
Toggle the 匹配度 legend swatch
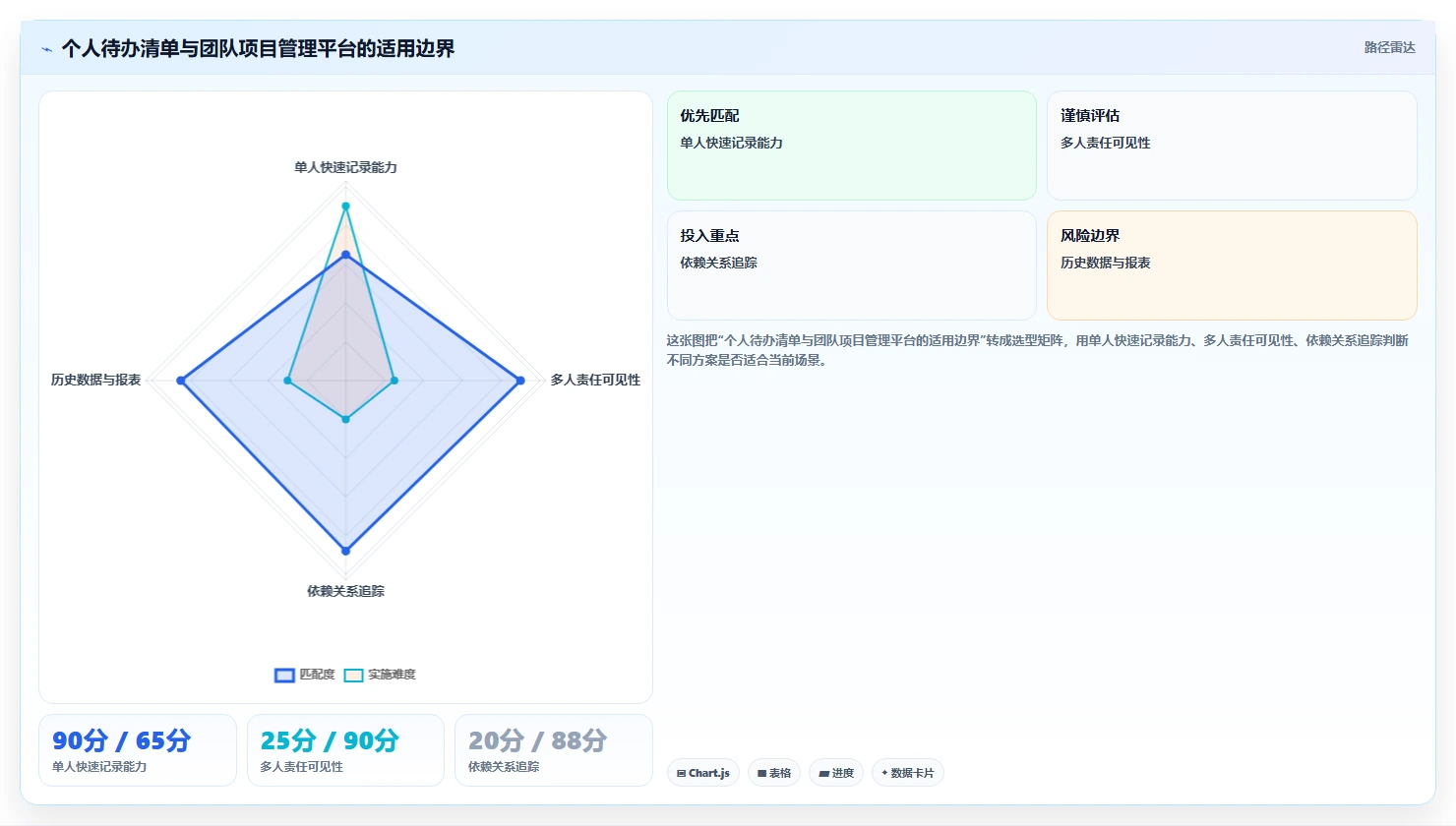click(x=284, y=676)
